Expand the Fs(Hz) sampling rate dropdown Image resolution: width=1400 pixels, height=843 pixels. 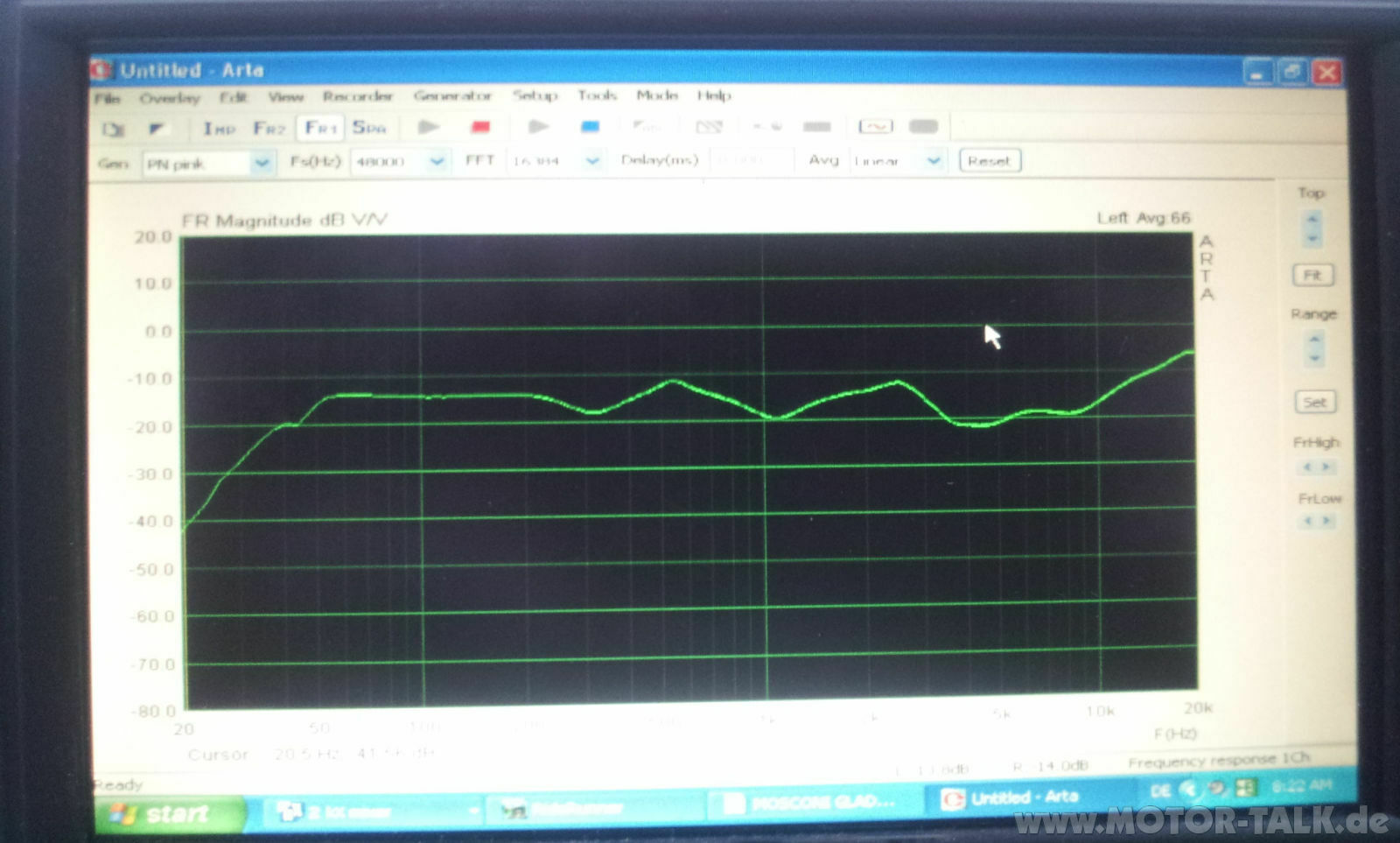[x=437, y=162]
